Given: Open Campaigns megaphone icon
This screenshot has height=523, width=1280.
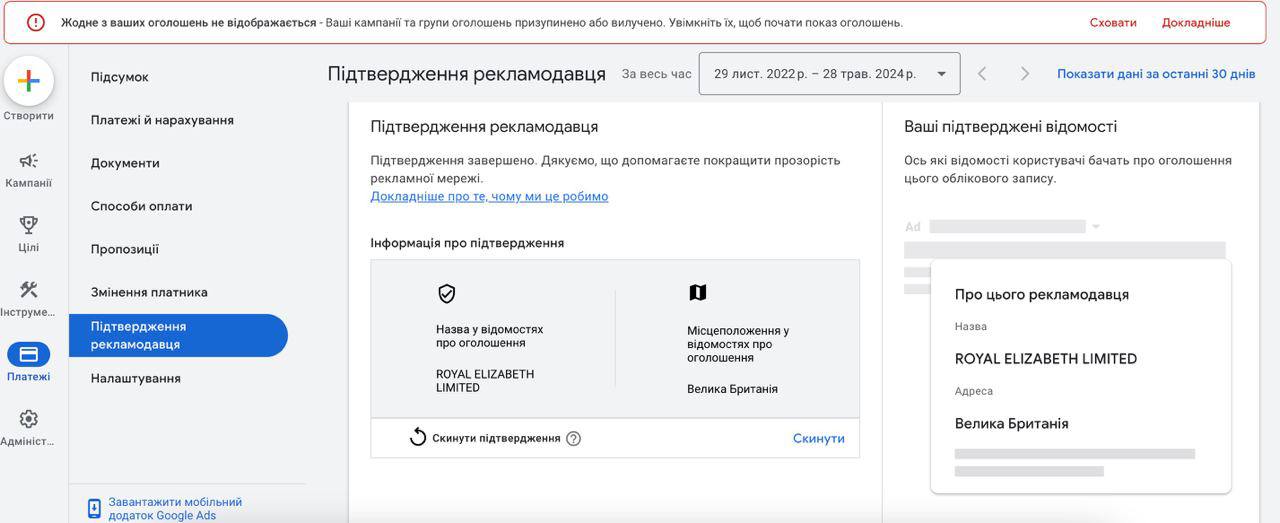Looking at the screenshot, I should point(29,161).
